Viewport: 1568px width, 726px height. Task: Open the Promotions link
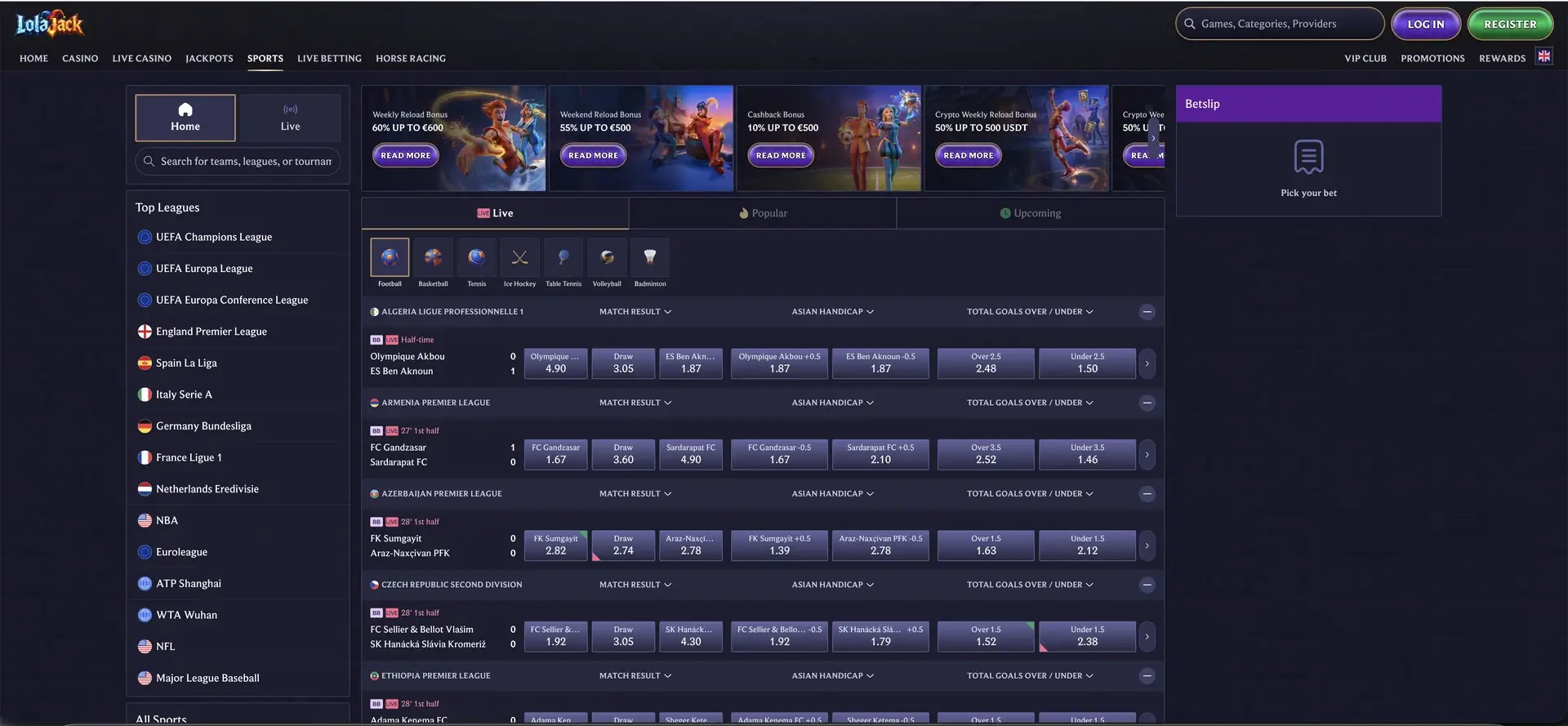click(1432, 59)
